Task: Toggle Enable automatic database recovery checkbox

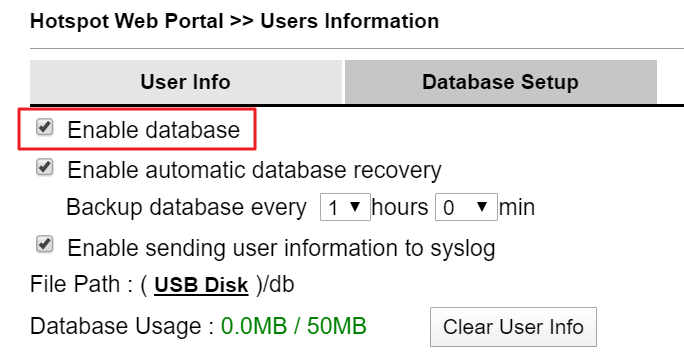Action: (x=44, y=168)
